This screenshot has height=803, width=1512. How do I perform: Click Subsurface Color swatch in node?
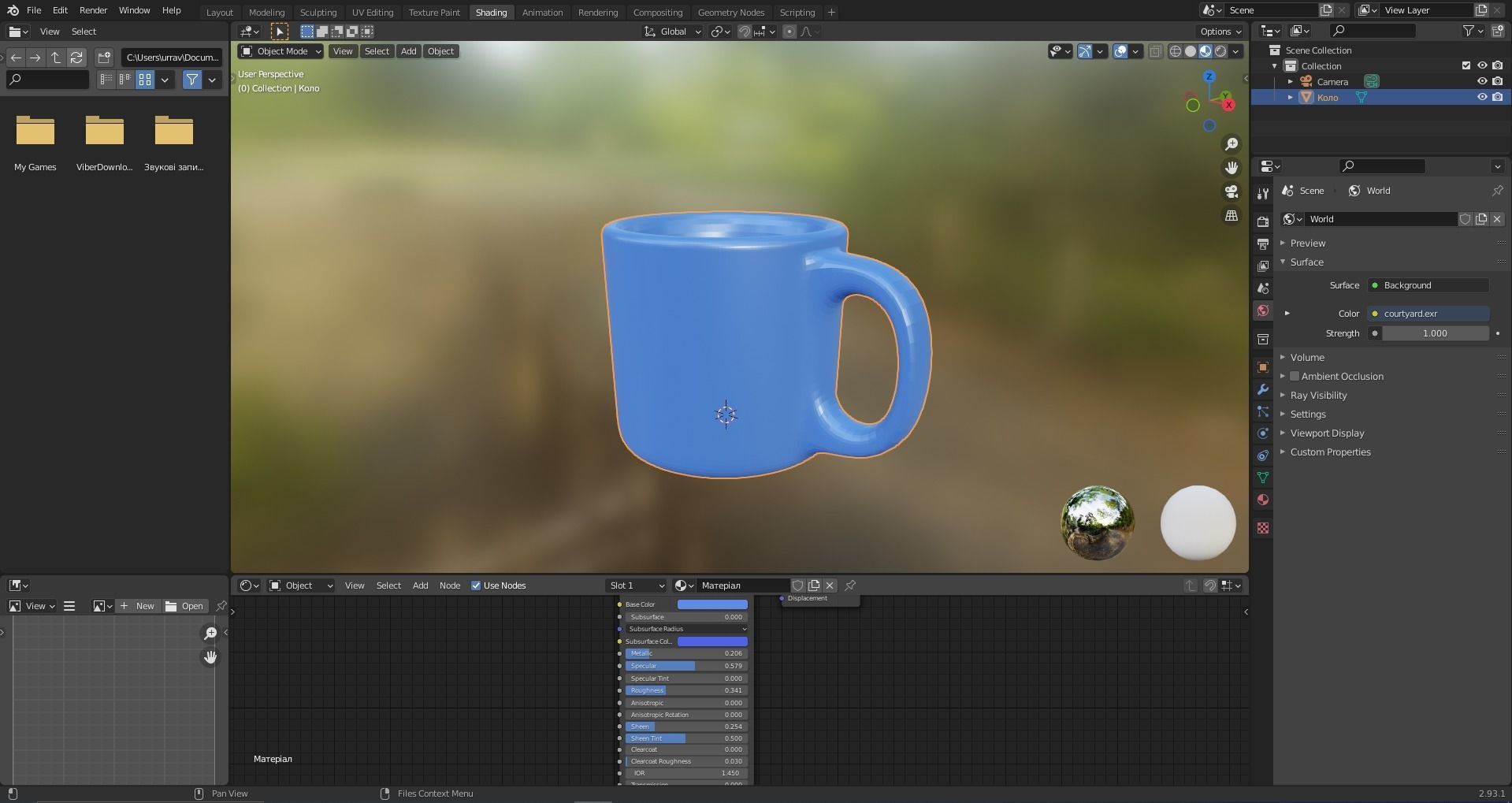click(x=712, y=641)
